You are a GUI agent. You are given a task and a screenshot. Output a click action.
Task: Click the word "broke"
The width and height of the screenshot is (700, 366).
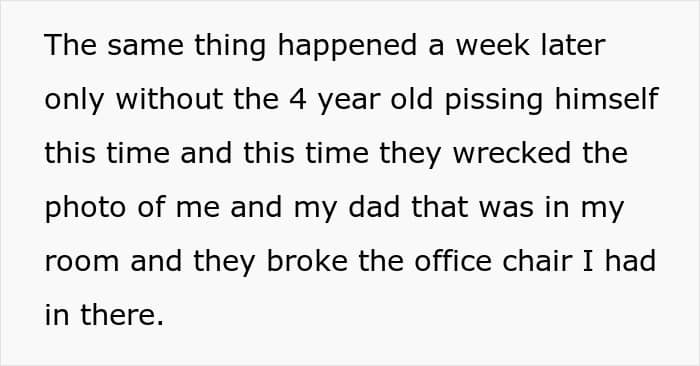(x=307, y=261)
